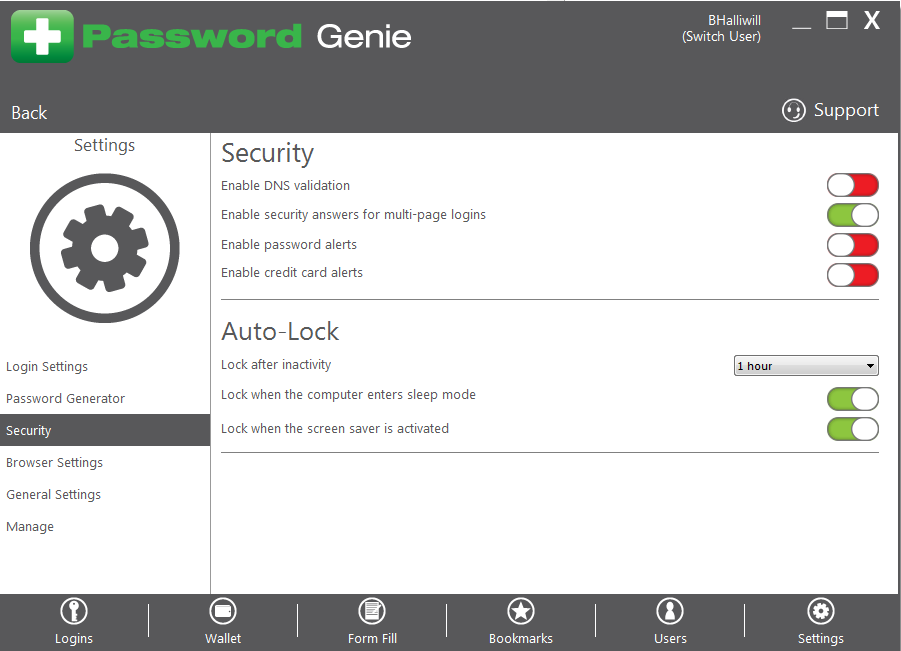The height and width of the screenshot is (651, 901).
Task: Click the Lock after inactivity label
Action: pyautogui.click(x=276, y=365)
